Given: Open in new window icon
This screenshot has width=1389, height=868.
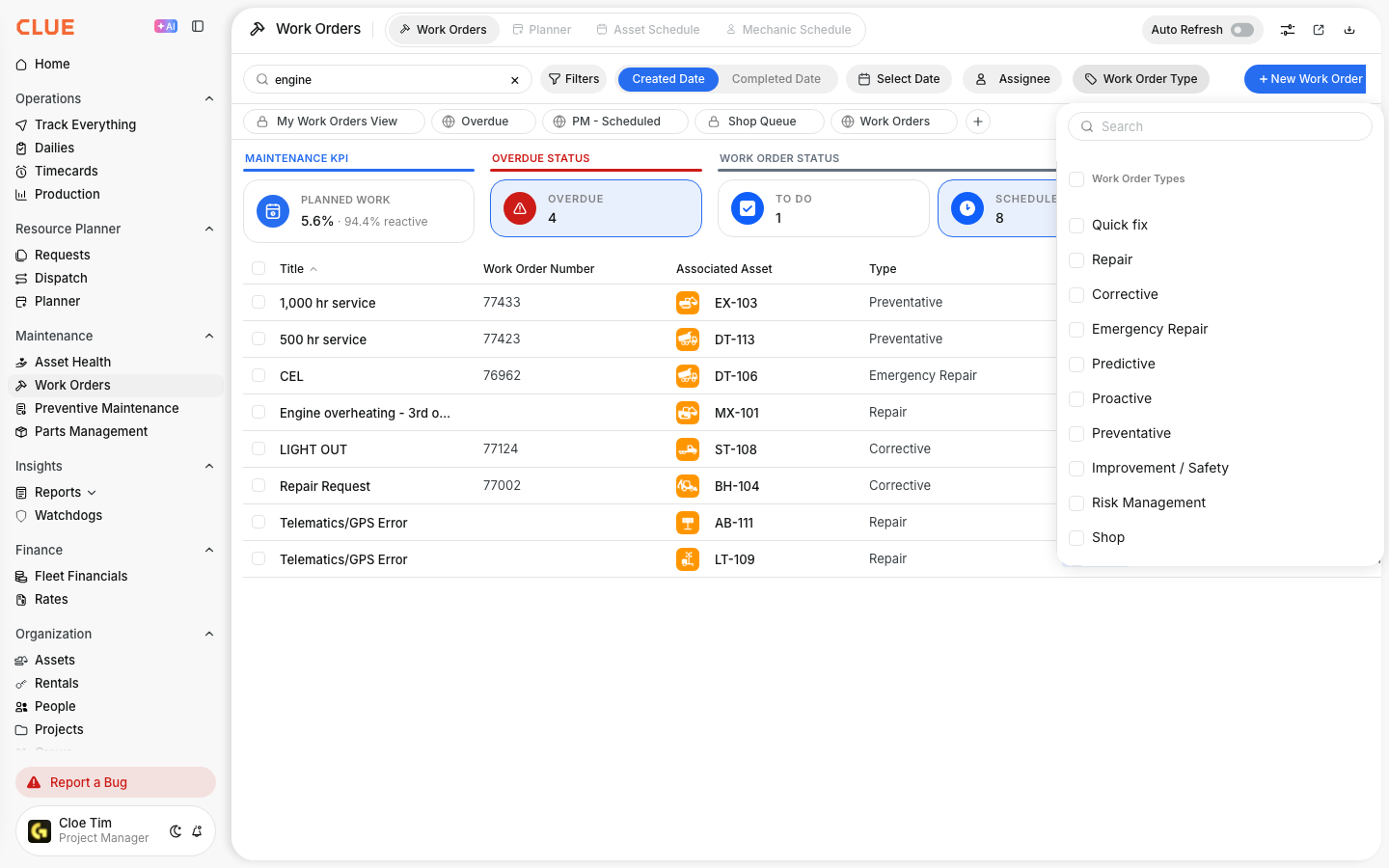Looking at the screenshot, I should point(1319,30).
